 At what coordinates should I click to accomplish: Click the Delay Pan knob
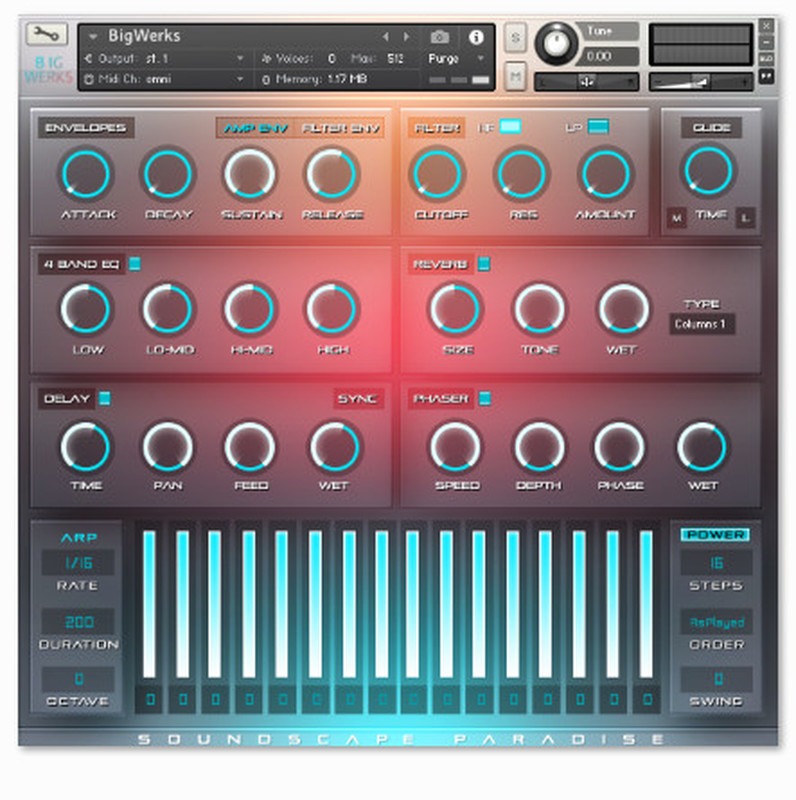click(x=168, y=447)
